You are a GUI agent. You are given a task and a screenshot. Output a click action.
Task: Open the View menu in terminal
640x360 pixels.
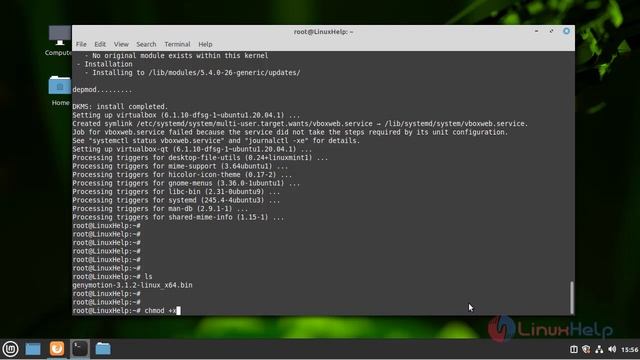click(121, 44)
